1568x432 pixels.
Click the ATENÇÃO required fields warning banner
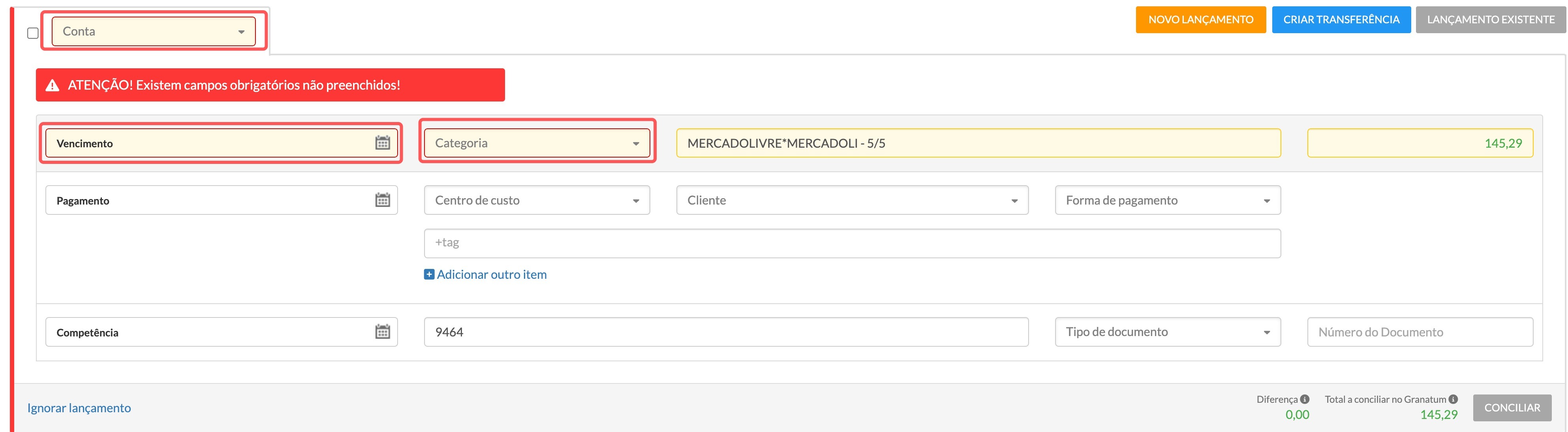270,85
